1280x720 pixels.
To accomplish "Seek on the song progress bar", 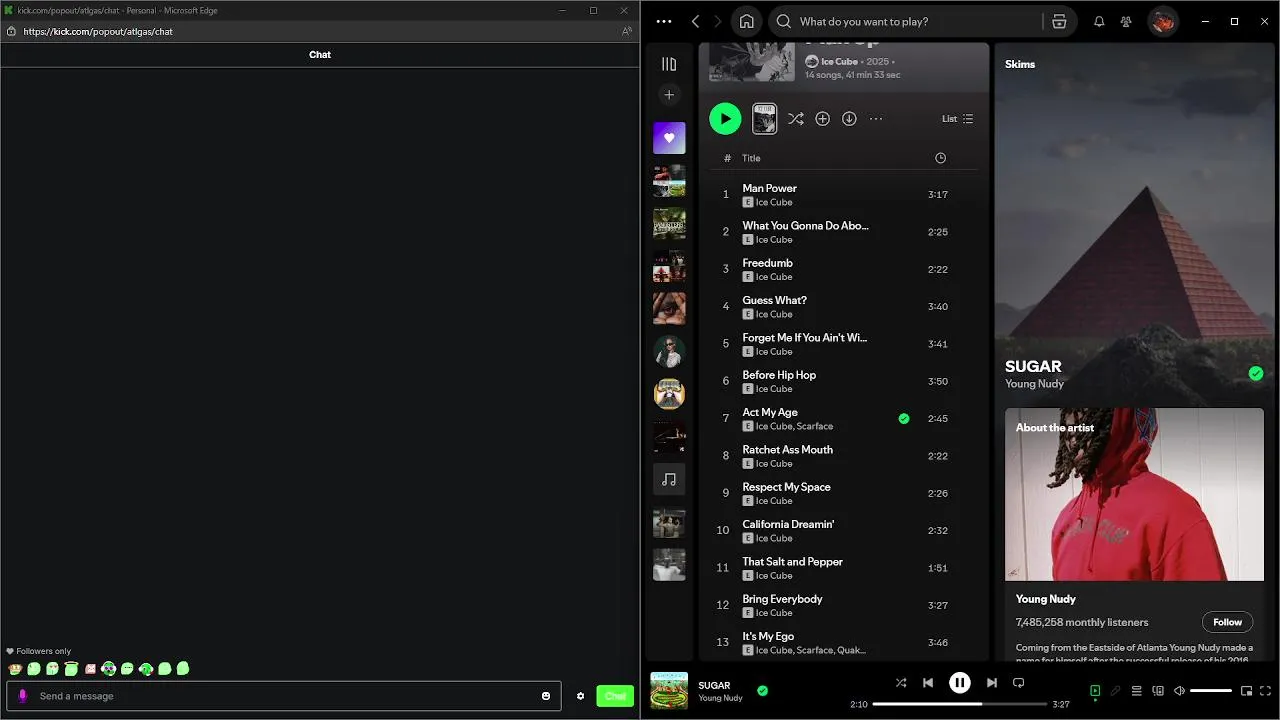I will point(959,704).
